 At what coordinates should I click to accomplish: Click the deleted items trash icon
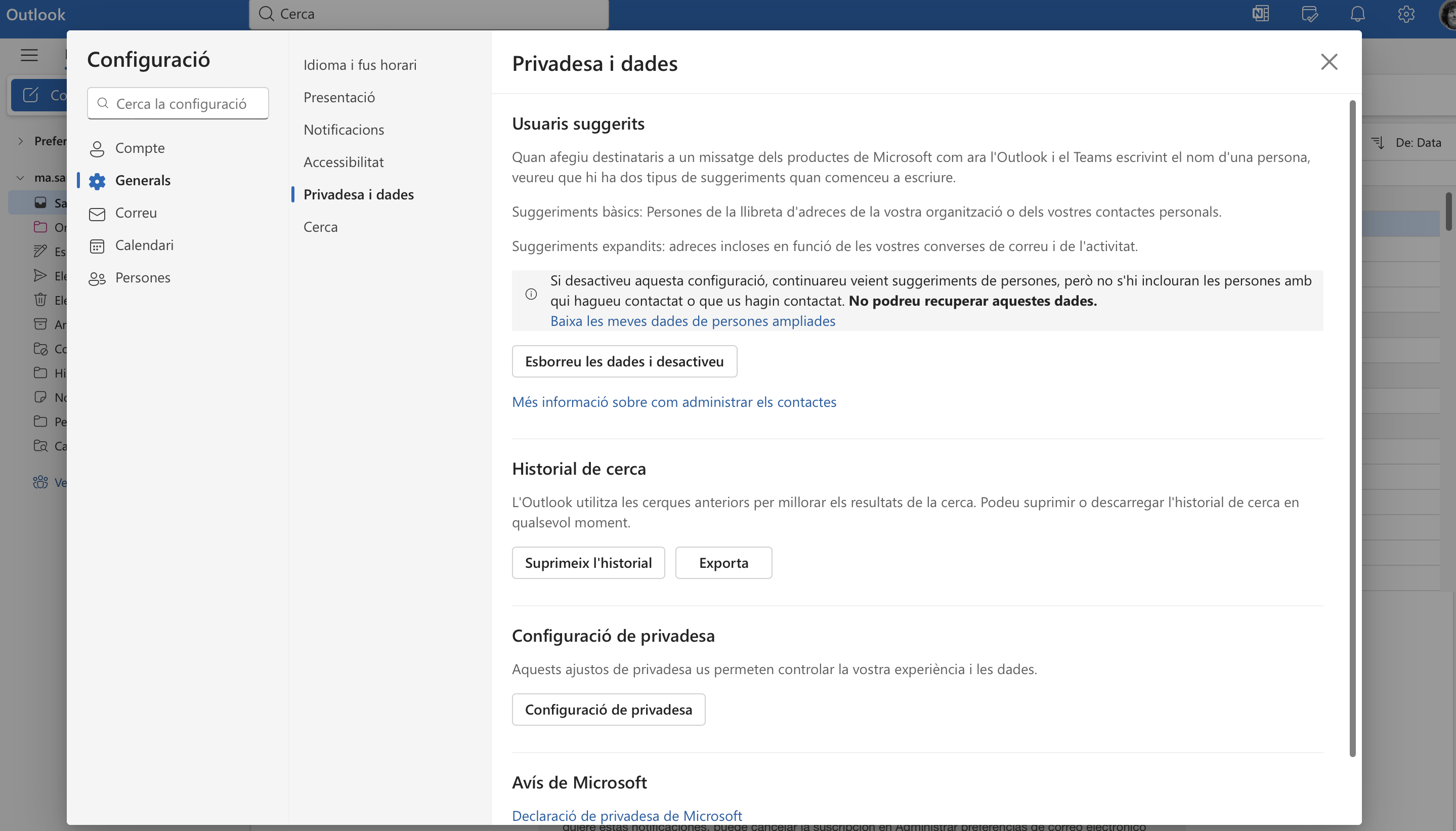40,300
